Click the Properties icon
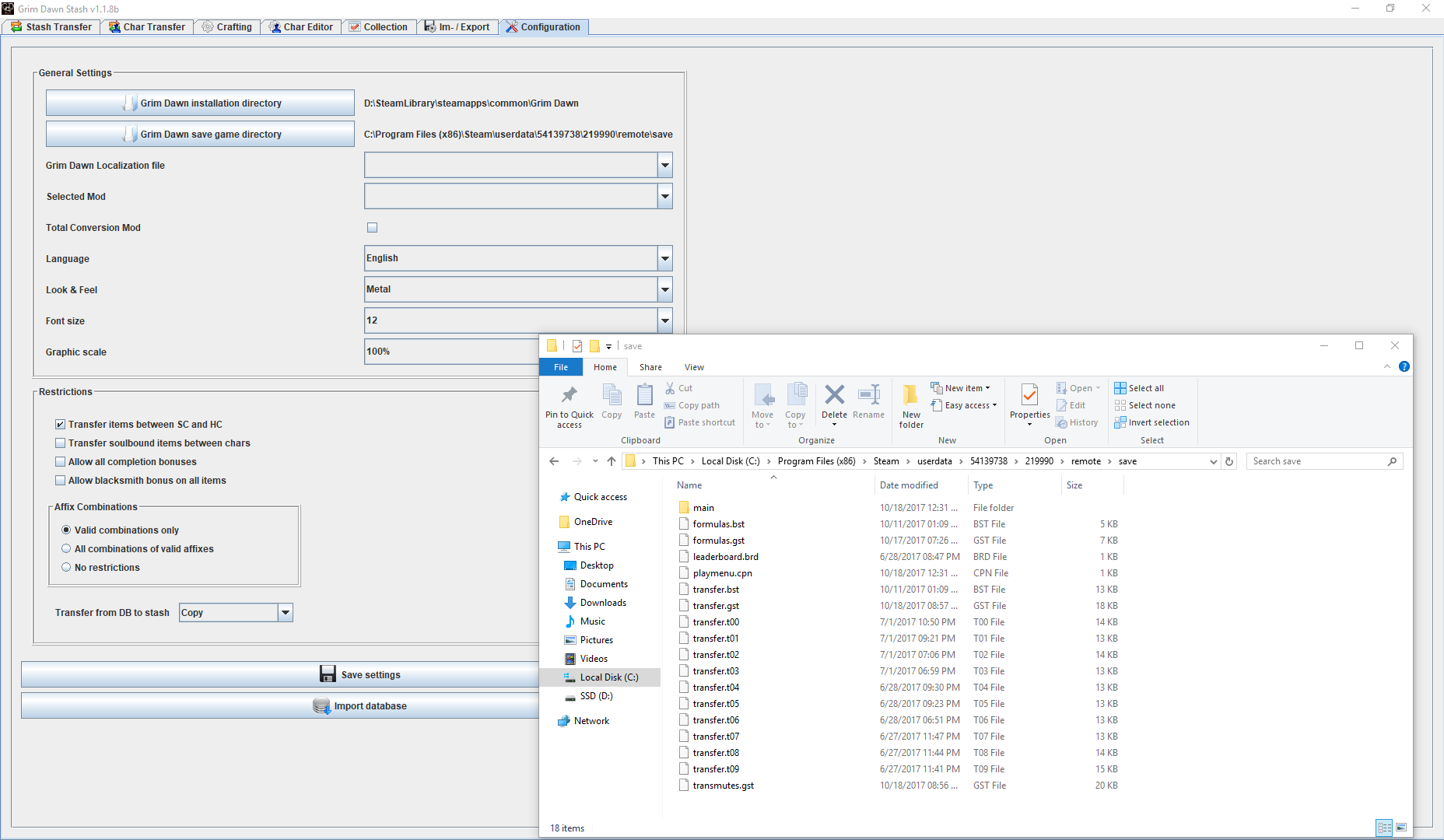1444x840 pixels. [x=1029, y=394]
